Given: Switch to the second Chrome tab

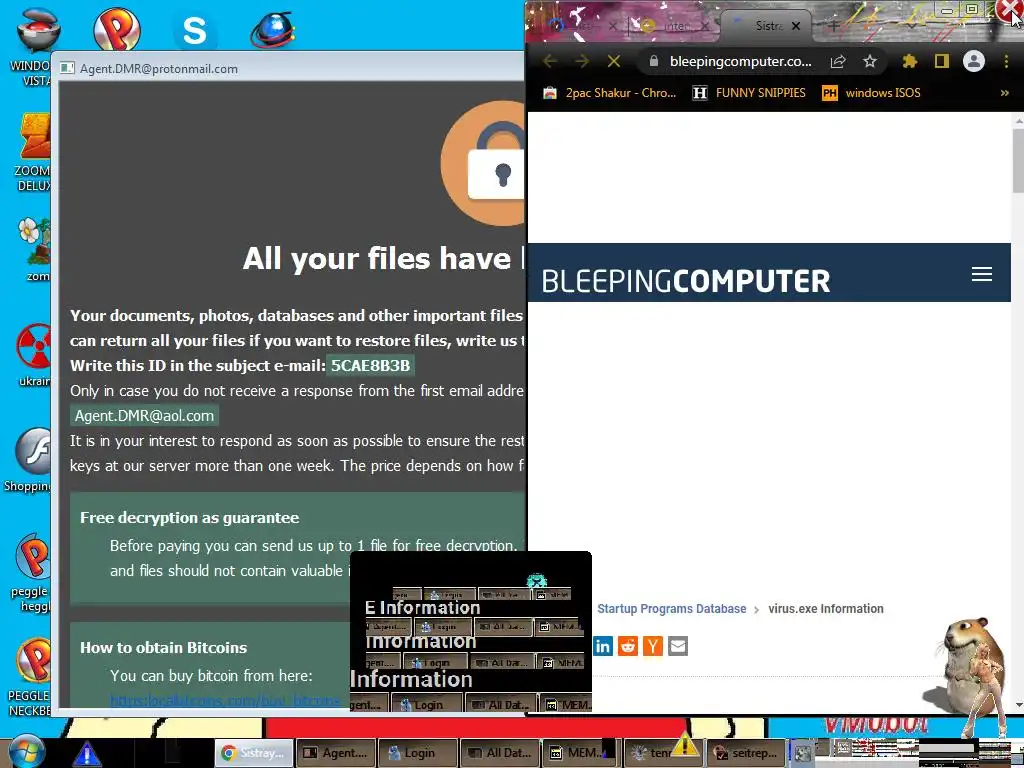Looking at the screenshot, I should pos(673,26).
